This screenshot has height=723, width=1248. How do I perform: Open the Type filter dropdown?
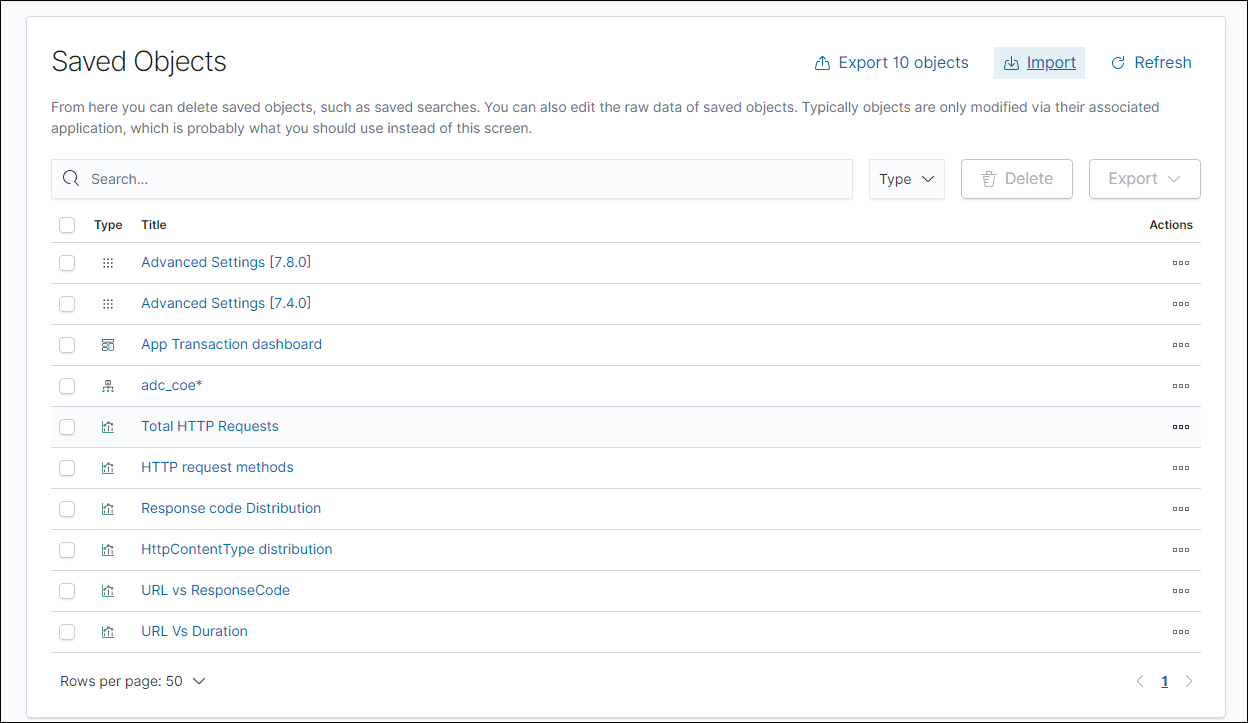[x=907, y=179]
